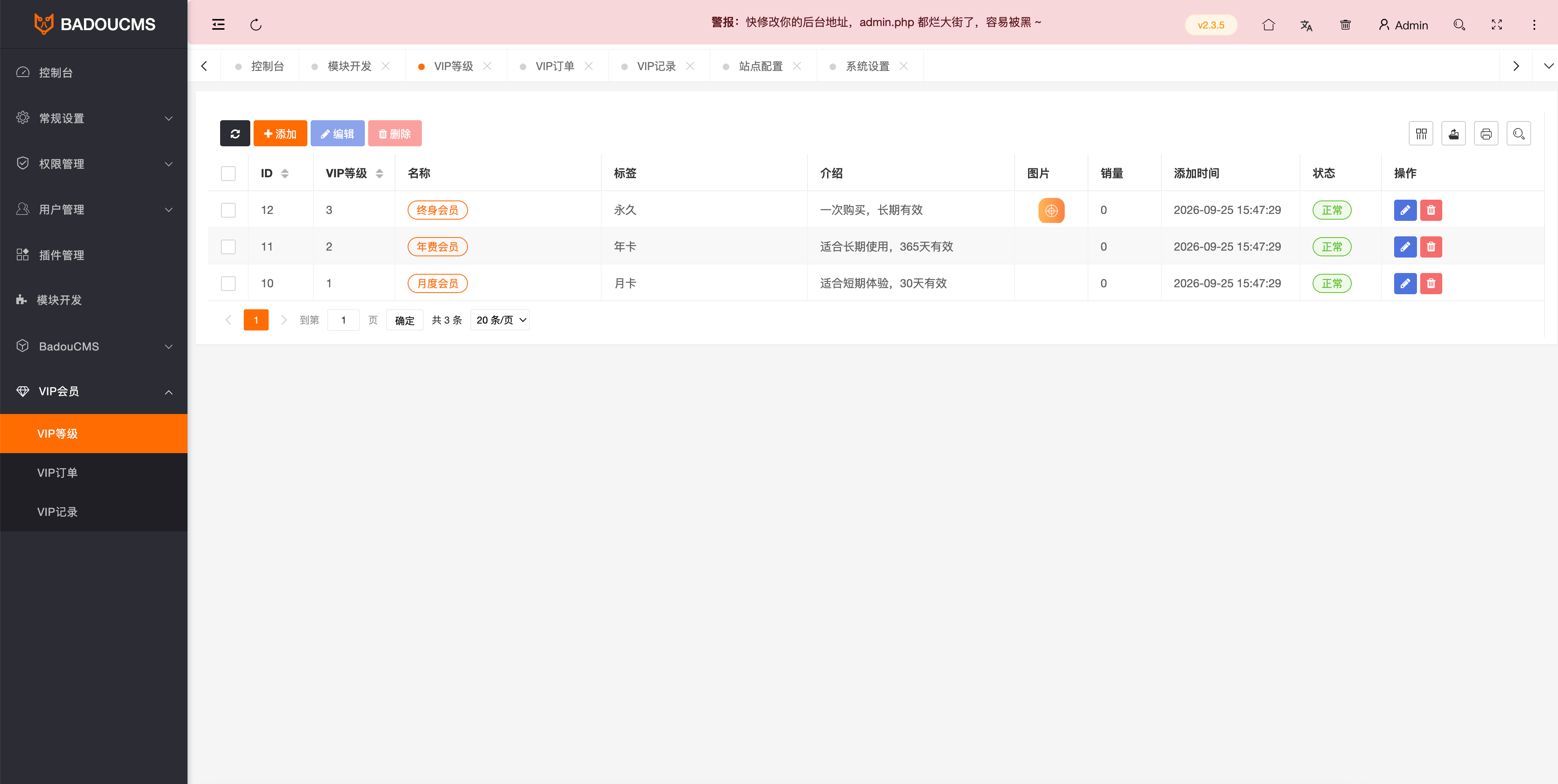This screenshot has width=1558, height=784.
Task: Click the 删除 toolbar button
Action: click(395, 134)
